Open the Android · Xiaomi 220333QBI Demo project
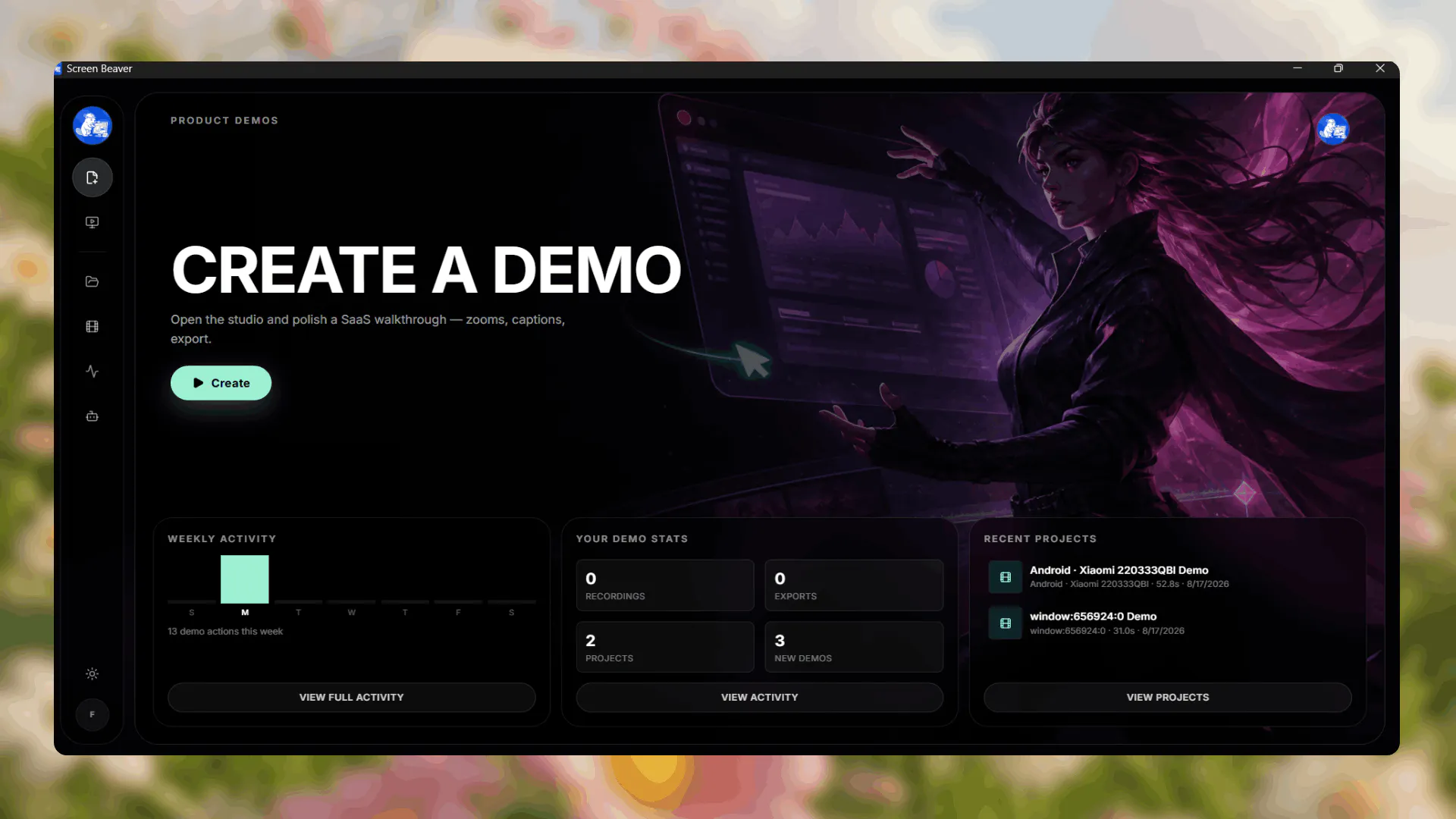This screenshot has height=819, width=1456. (1169, 577)
